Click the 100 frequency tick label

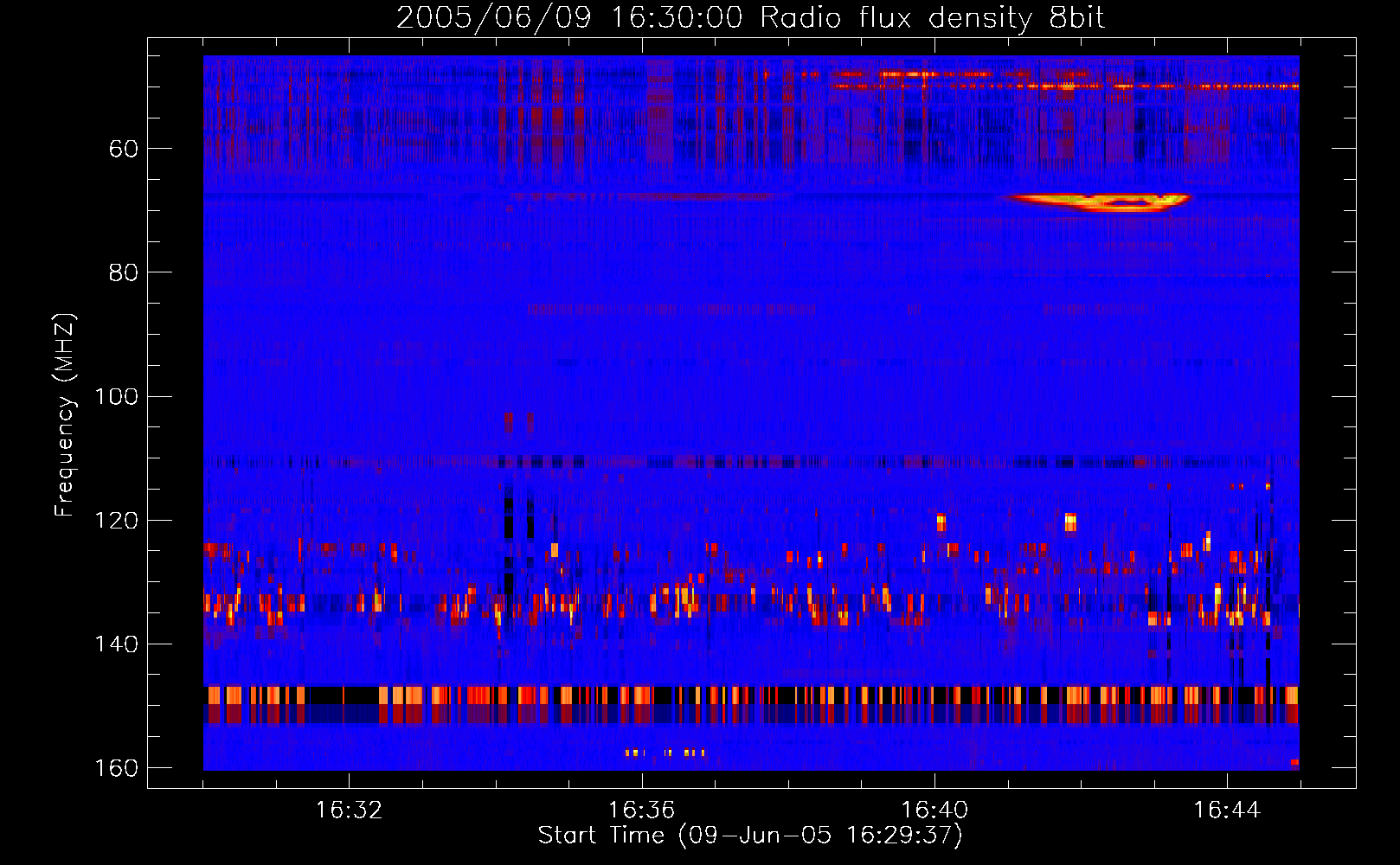[117, 396]
